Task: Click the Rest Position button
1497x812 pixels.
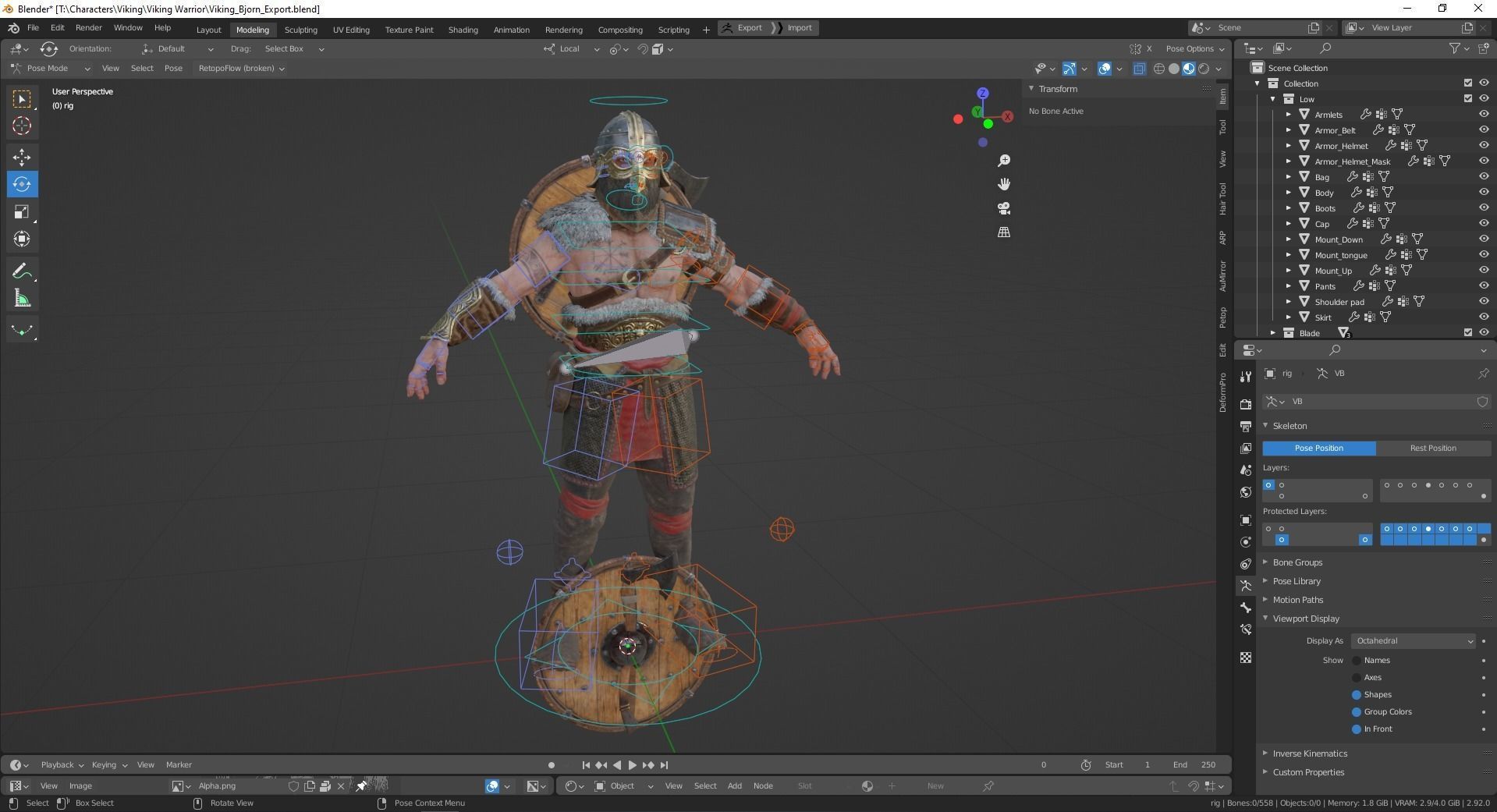Action: click(x=1433, y=449)
